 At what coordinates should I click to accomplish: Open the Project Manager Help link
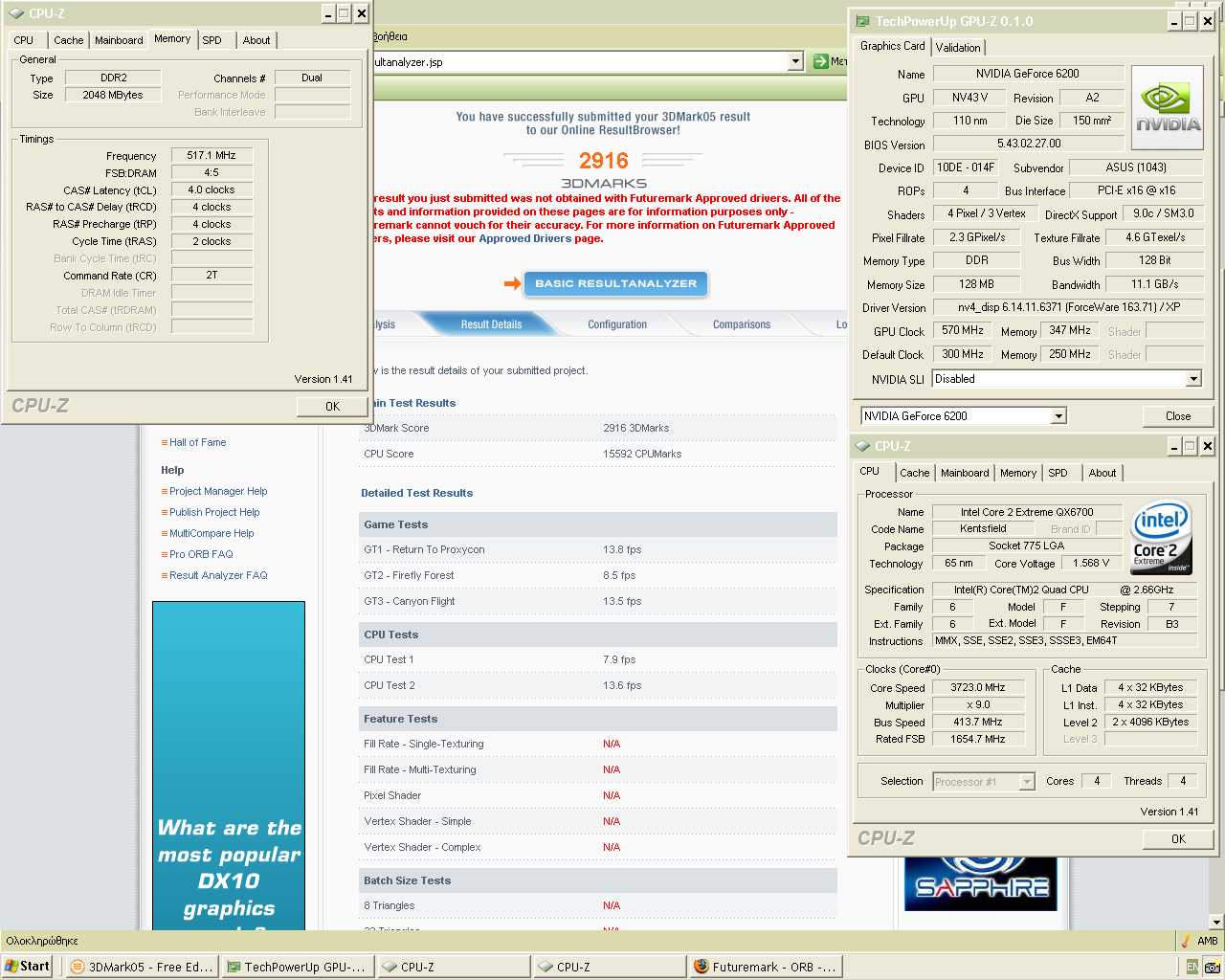pos(218,491)
